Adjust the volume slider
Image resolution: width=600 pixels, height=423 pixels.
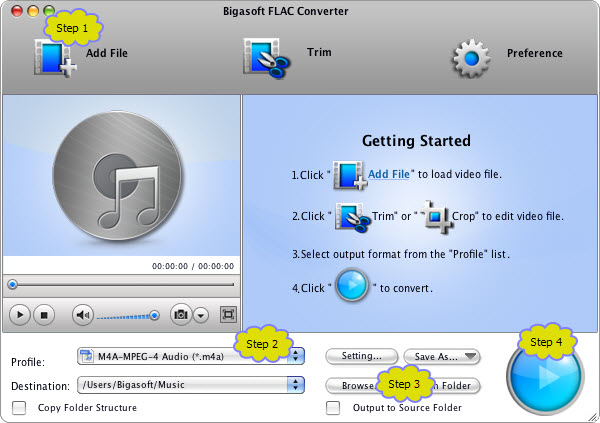[x=128, y=316]
